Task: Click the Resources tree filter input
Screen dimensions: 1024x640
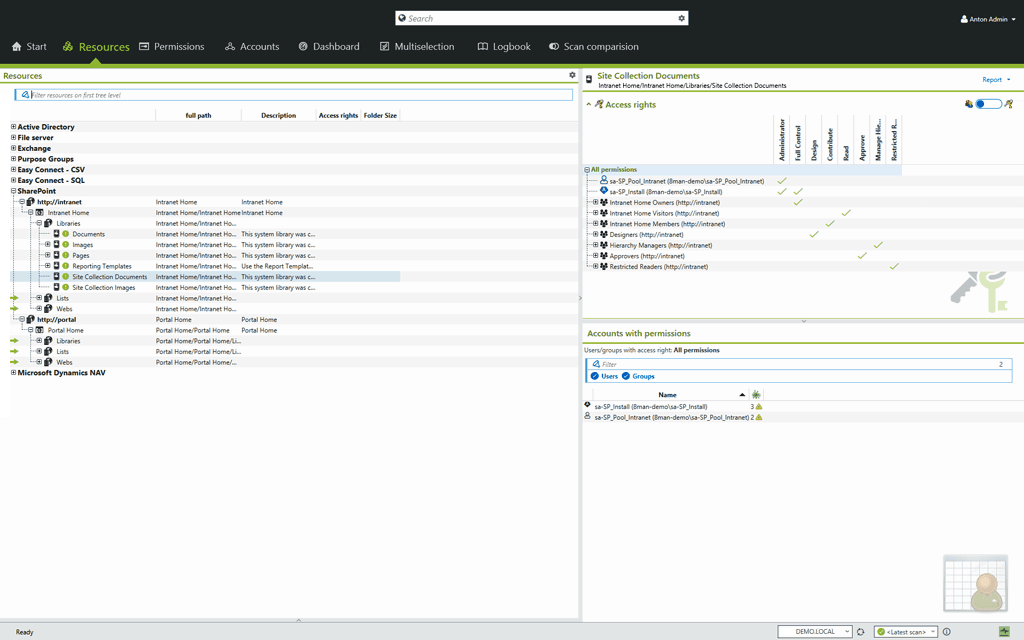Action: tap(293, 95)
